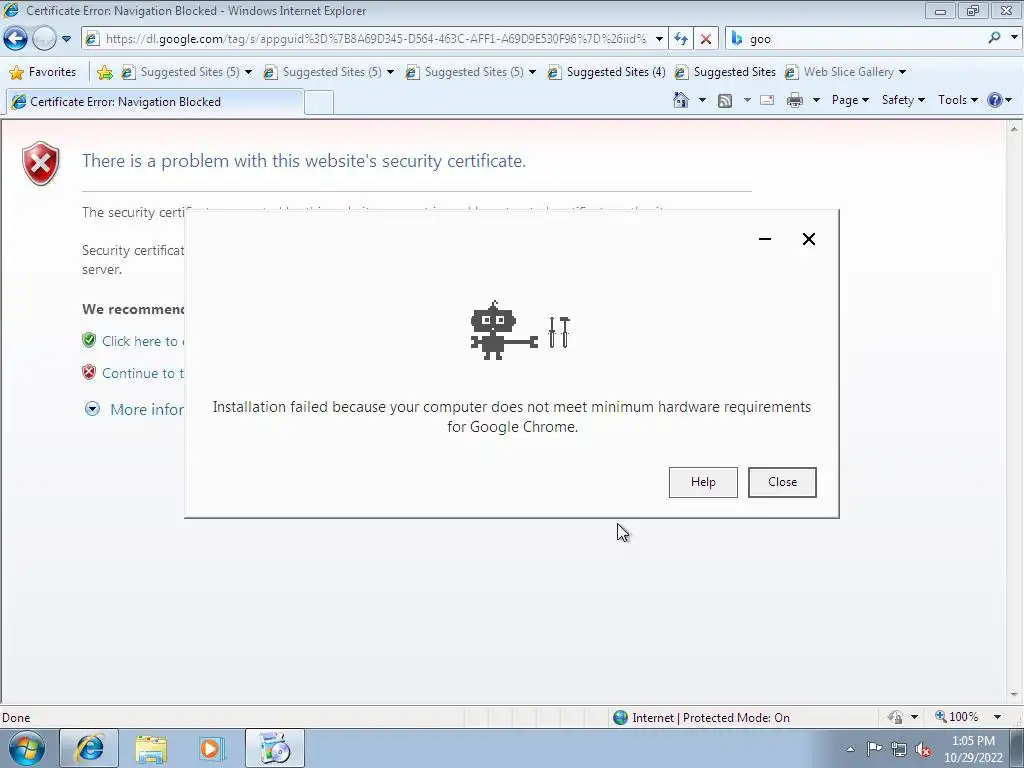Open the Windows Start button
The height and width of the screenshot is (768, 1024).
27,748
